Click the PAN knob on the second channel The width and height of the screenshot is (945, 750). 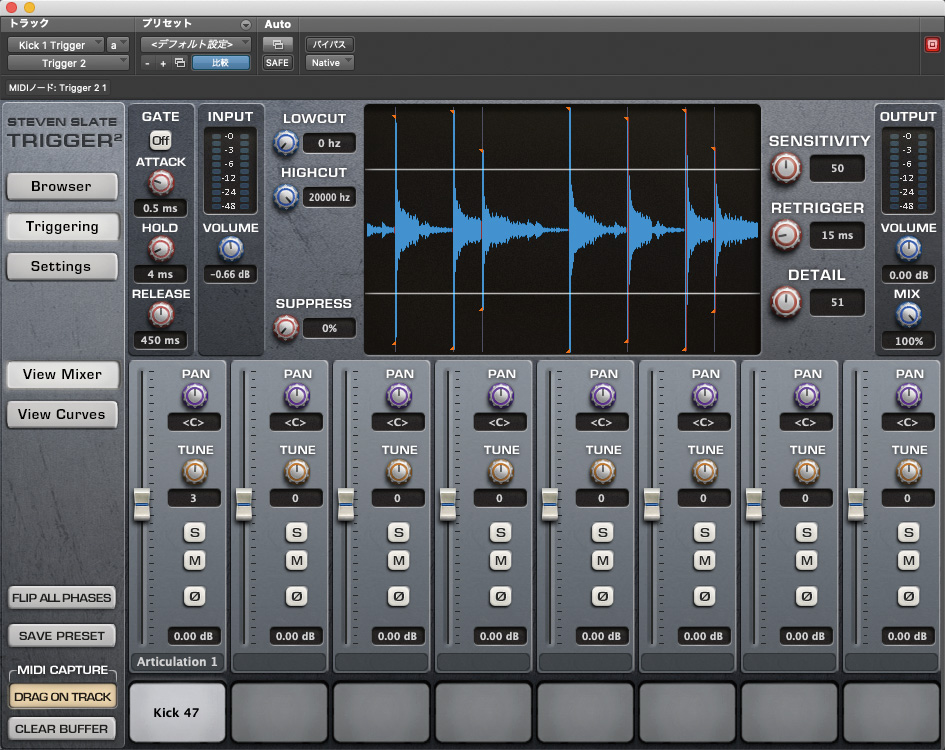point(297,396)
